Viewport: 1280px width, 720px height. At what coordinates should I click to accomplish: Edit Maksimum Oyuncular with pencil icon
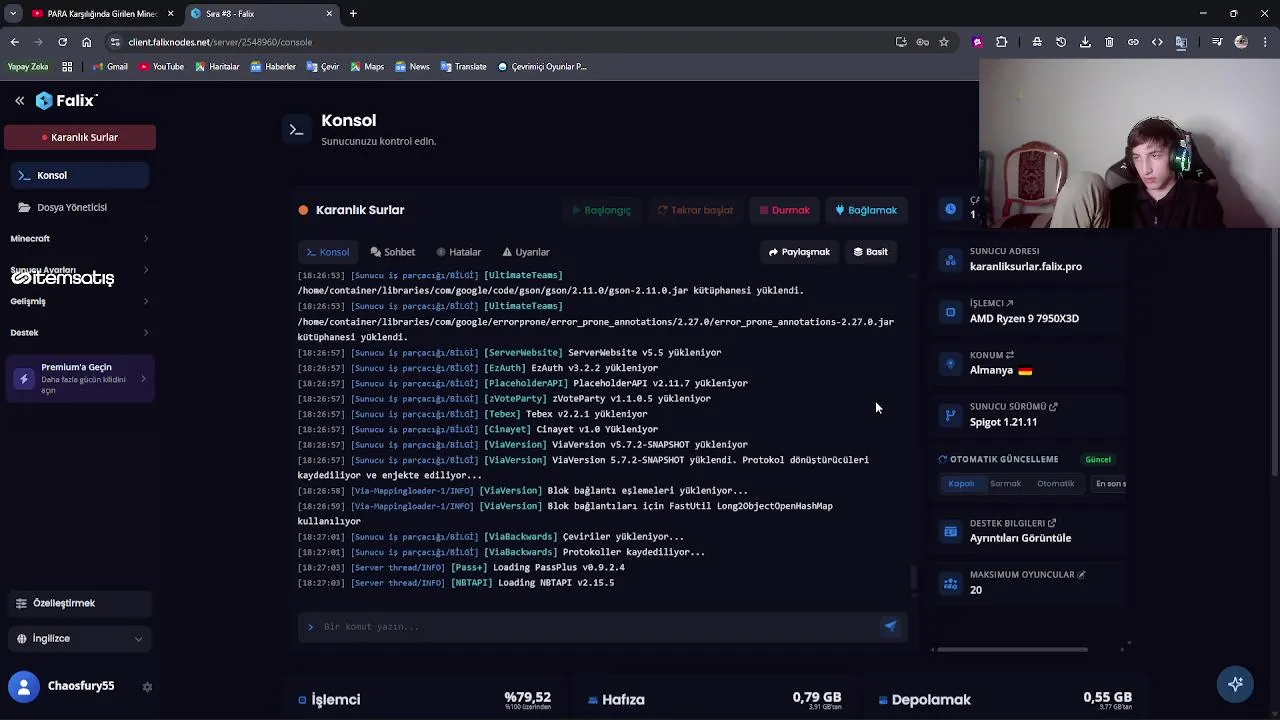pos(1081,575)
